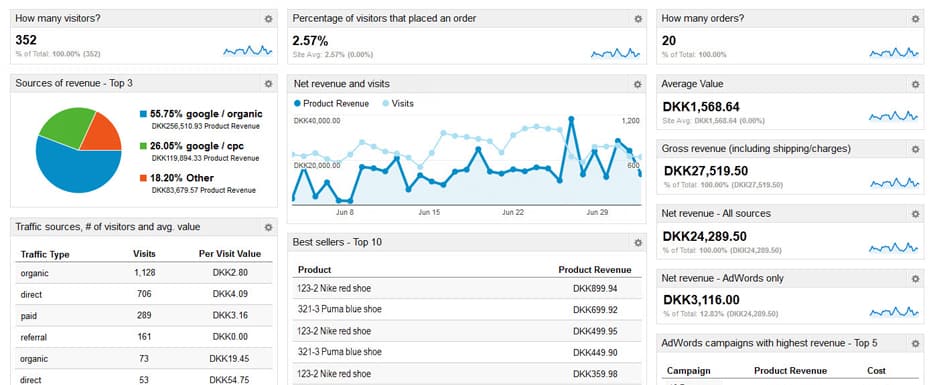Screen dimensions: 933x385
Task: Sort traffic table by Visits column header
Action: [144, 253]
